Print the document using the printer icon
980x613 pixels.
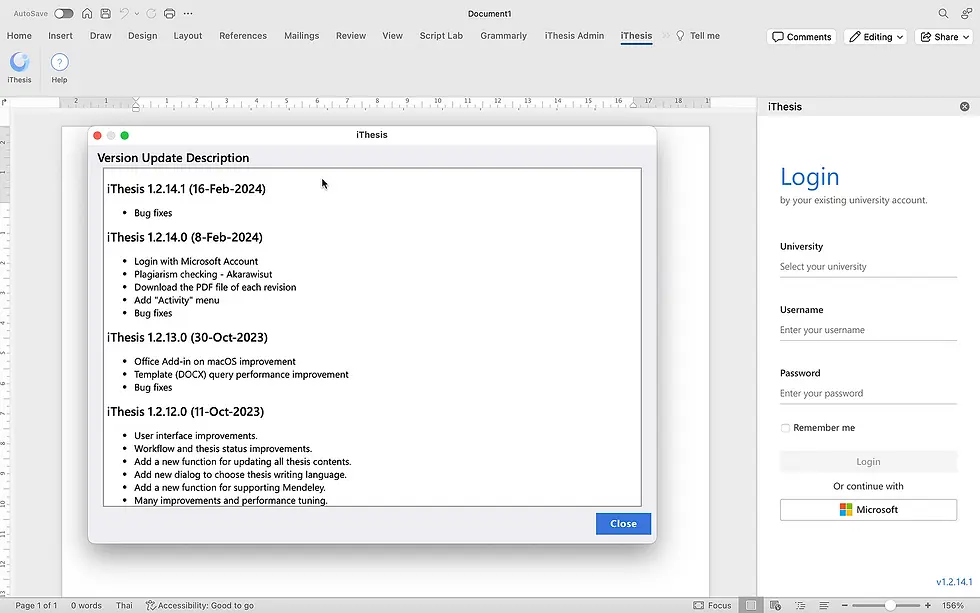click(169, 13)
